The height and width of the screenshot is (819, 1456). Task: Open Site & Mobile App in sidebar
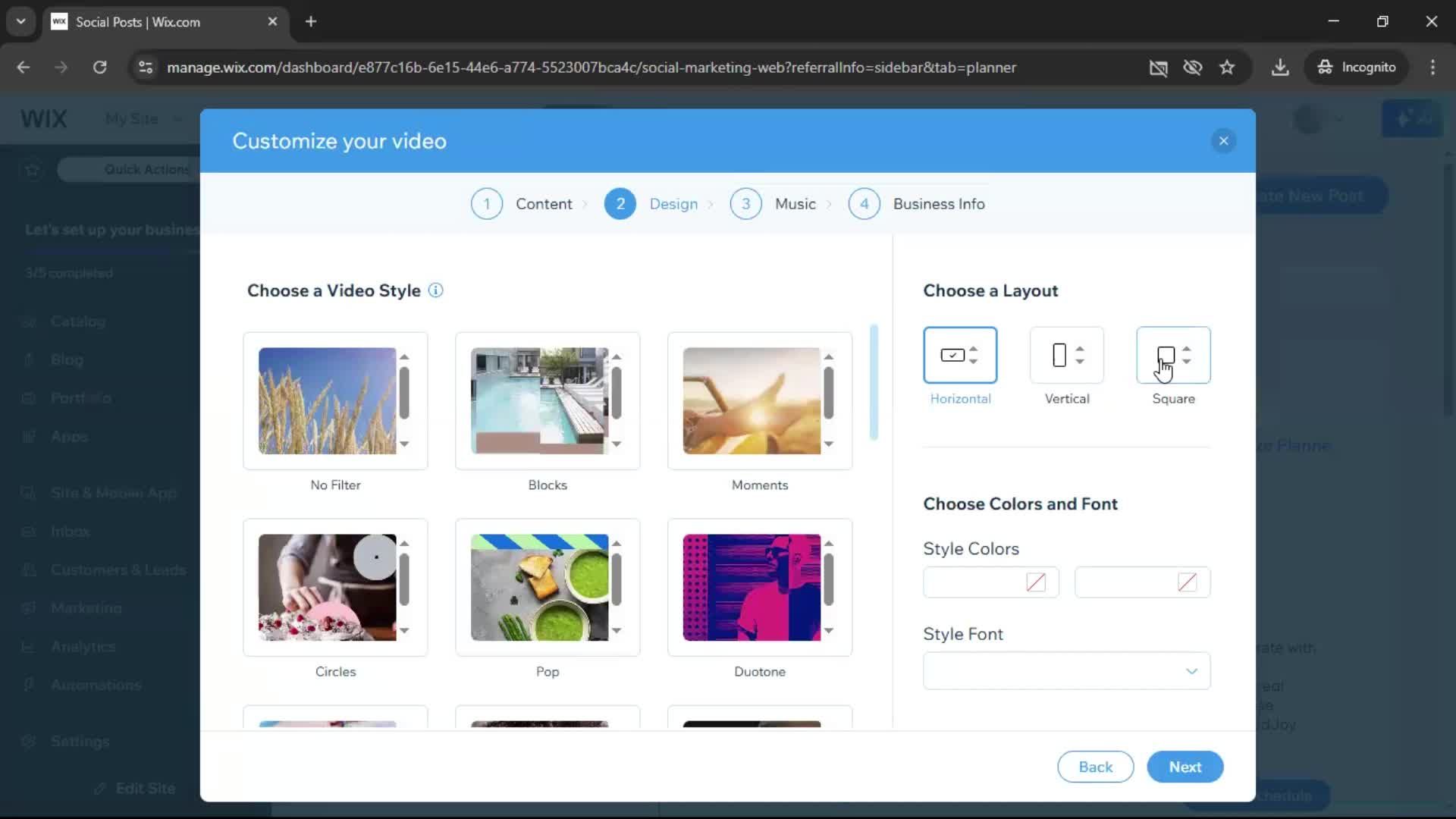114,493
